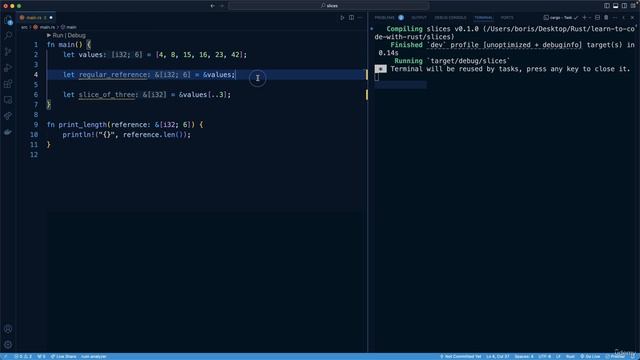
Task: Open the Live Share view icon
Action: [8, 116]
